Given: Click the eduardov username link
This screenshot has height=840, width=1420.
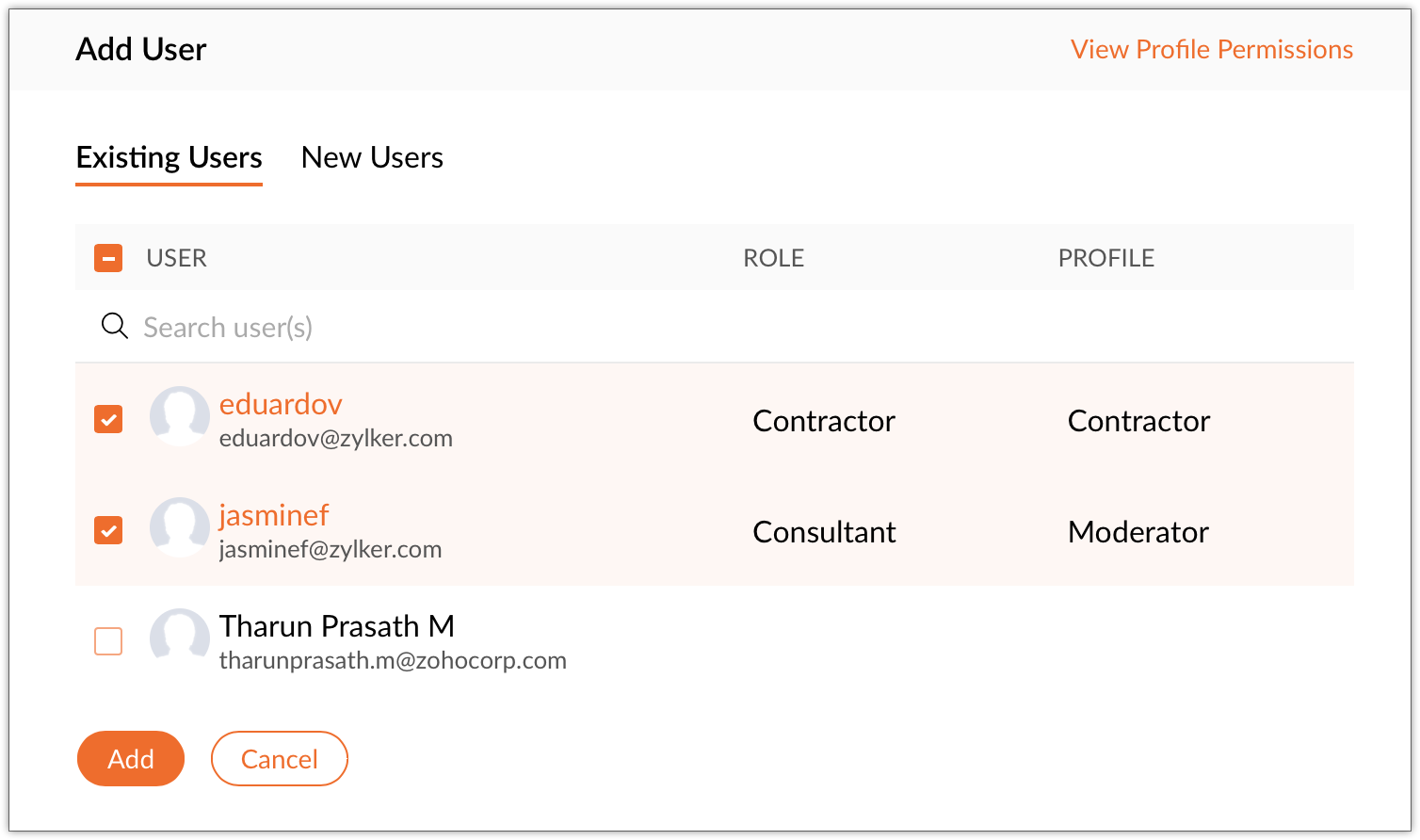Looking at the screenshot, I should 281,404.
